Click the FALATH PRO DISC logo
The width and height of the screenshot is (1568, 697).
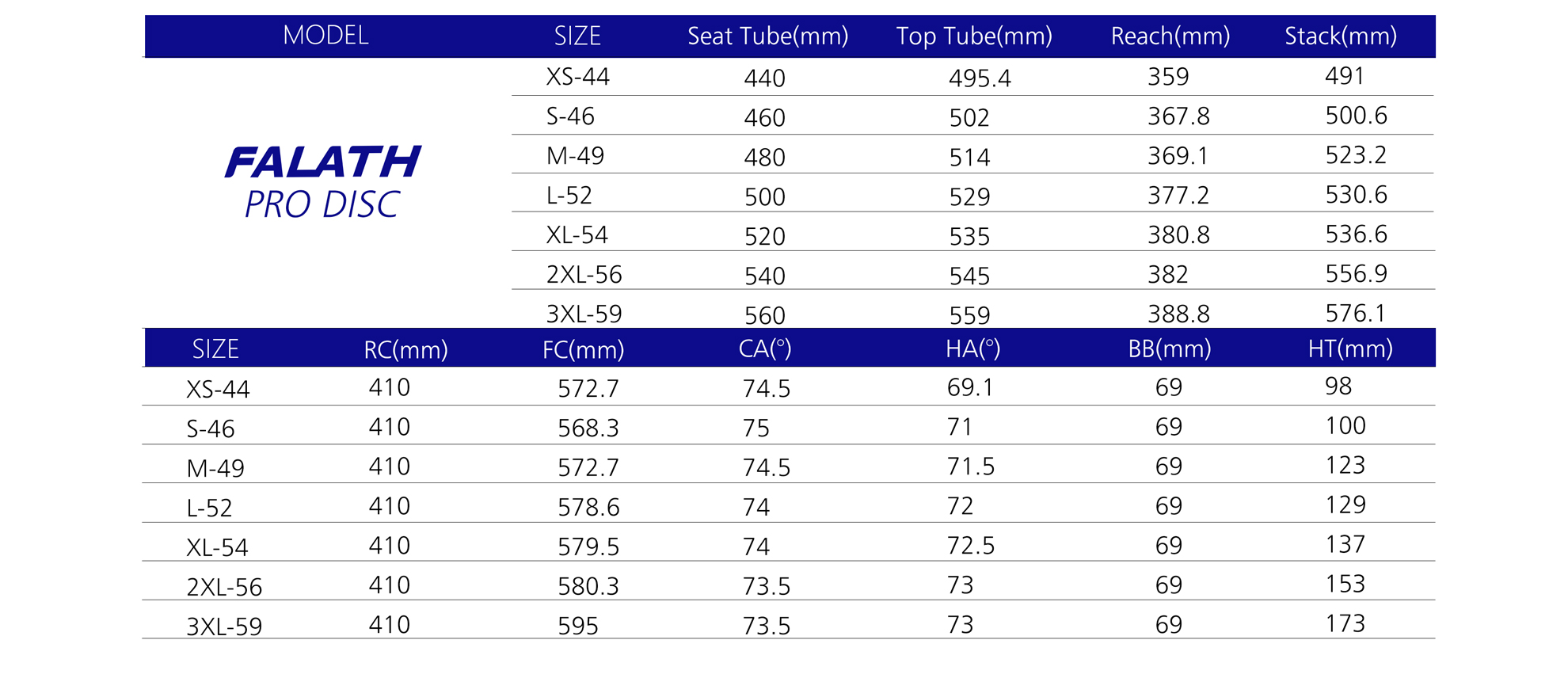(323, 183)
